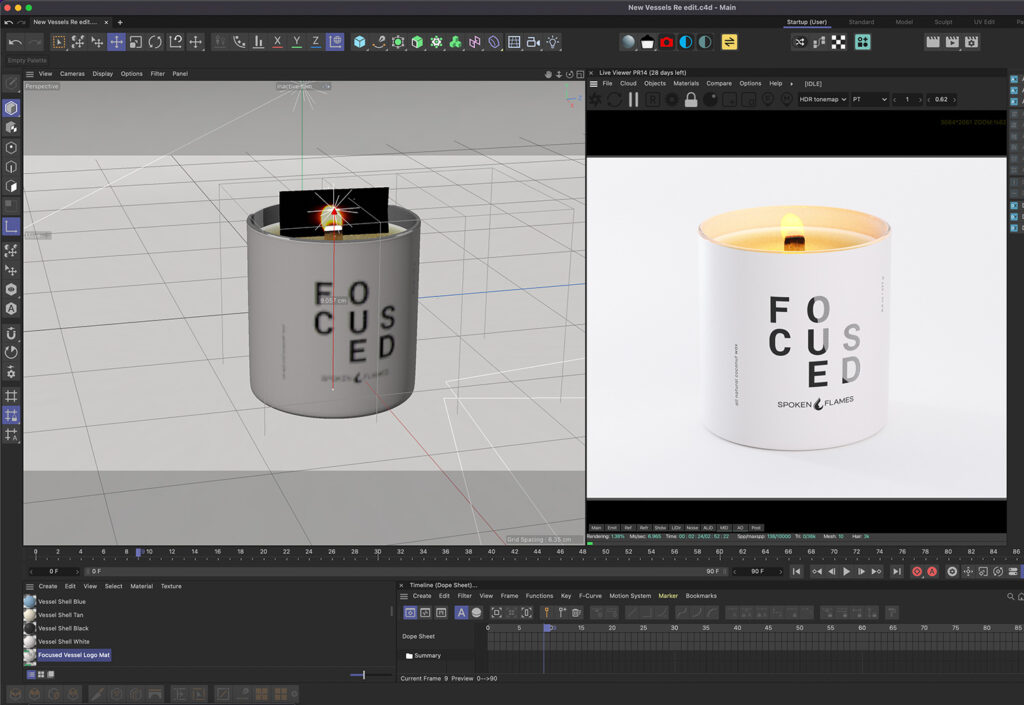Viewport: 1024px width, 705px height.
Task: Switch to the Standard layout tab
Action: tap(862, 21)
